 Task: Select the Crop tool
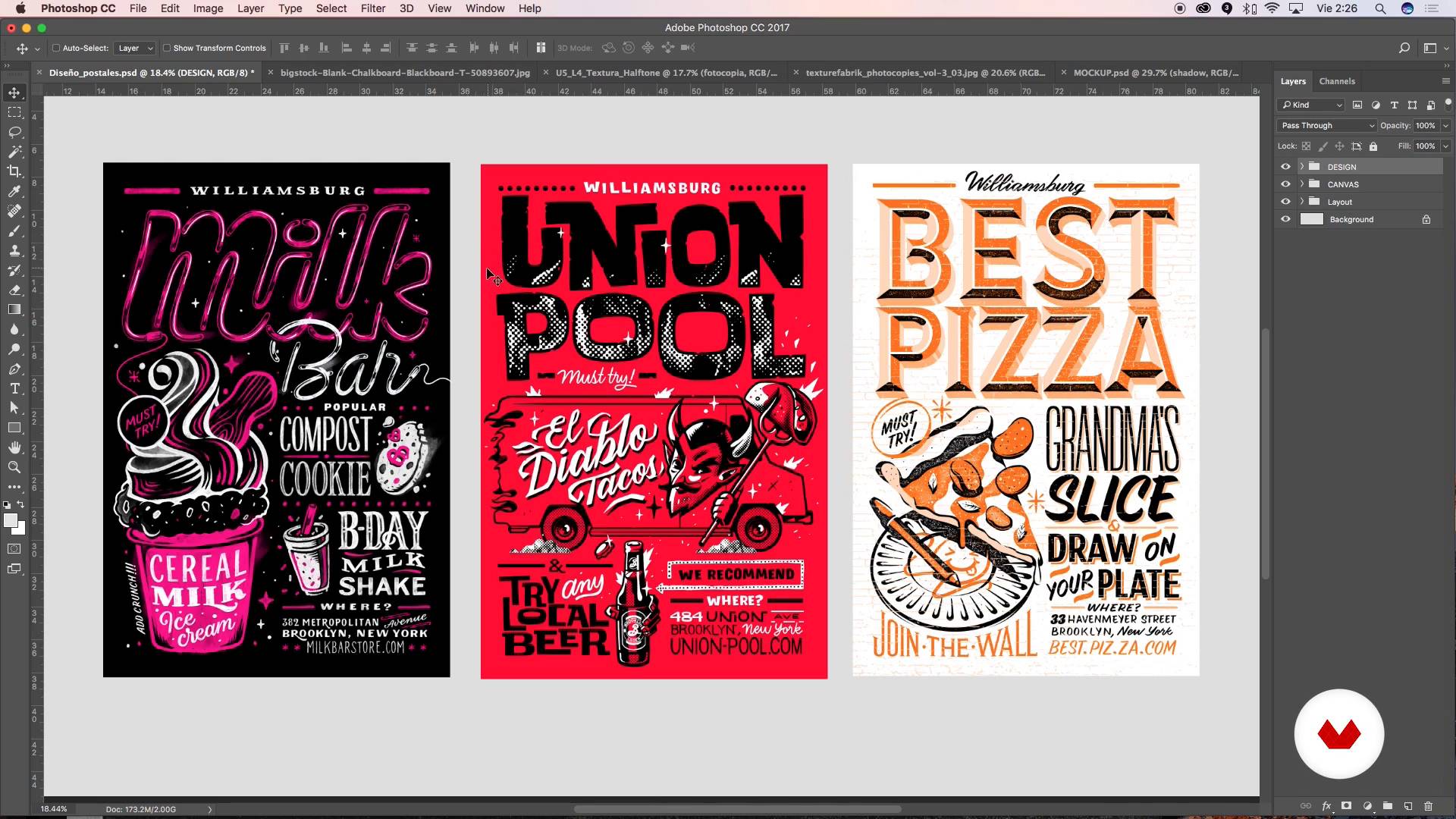pos(14,171)
